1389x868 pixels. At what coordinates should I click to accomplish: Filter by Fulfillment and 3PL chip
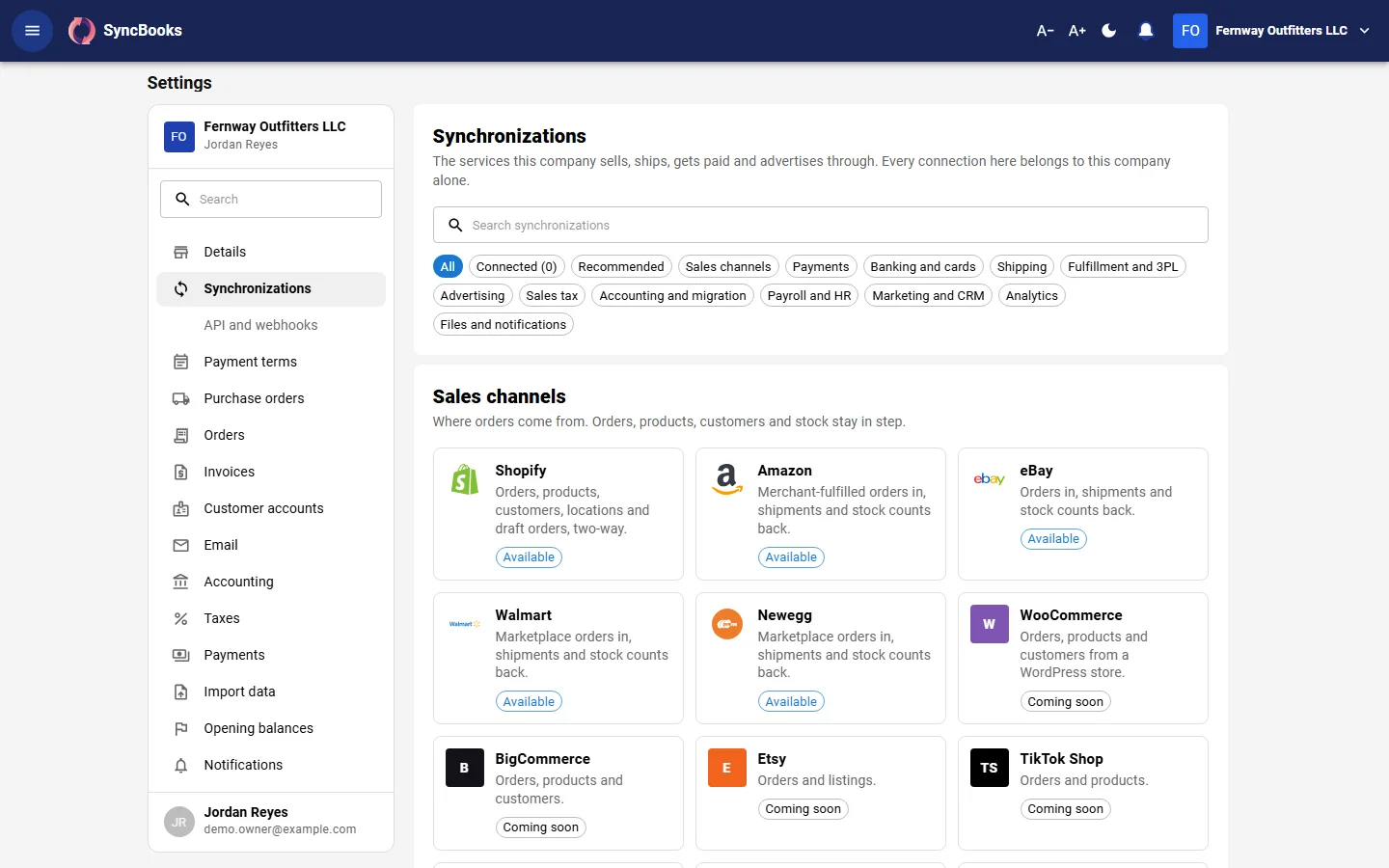1123,266
